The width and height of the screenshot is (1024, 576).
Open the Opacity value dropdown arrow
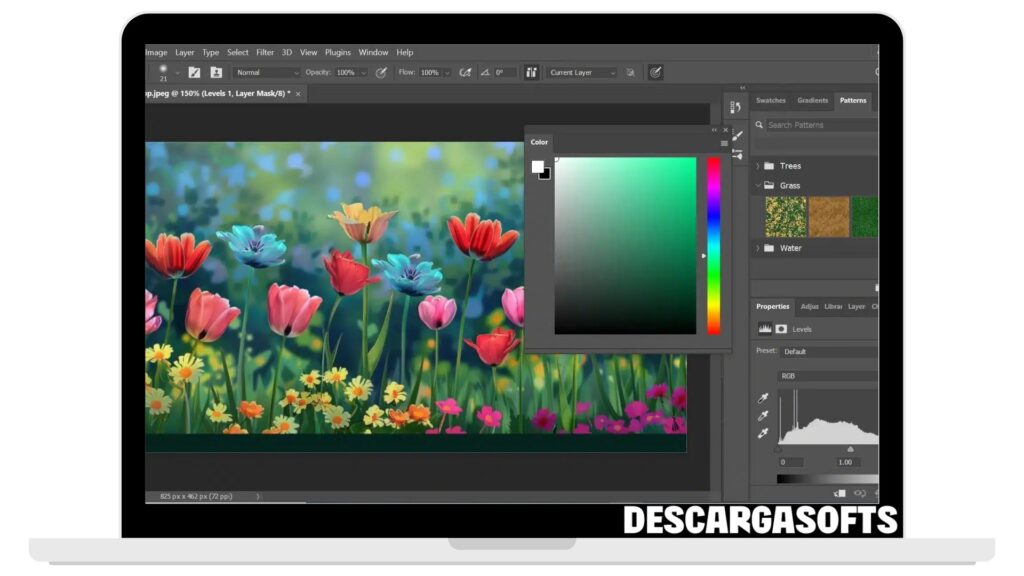[364, 73]
